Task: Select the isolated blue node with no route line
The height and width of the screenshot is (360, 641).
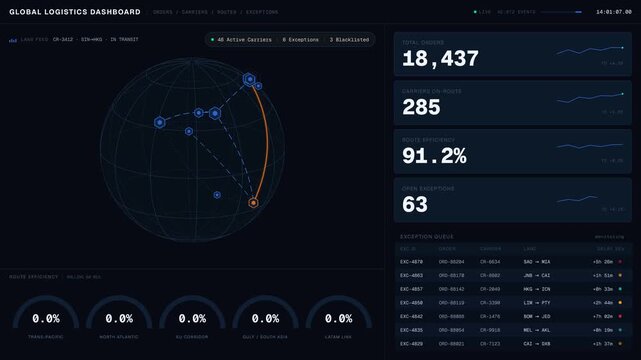Action: click(x=217, y=195)
